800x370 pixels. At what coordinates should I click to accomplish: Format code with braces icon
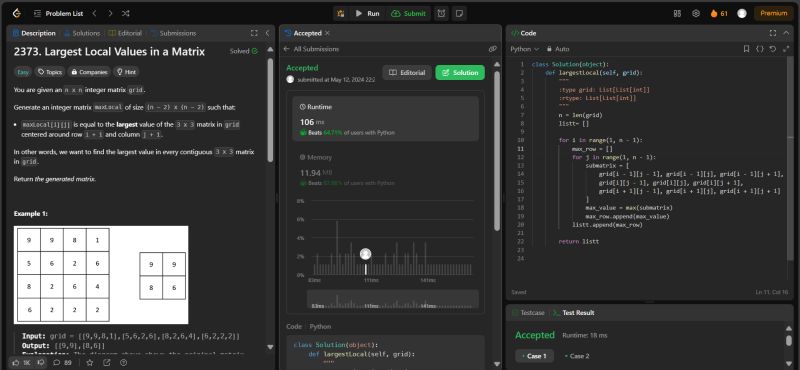(760, 49)
